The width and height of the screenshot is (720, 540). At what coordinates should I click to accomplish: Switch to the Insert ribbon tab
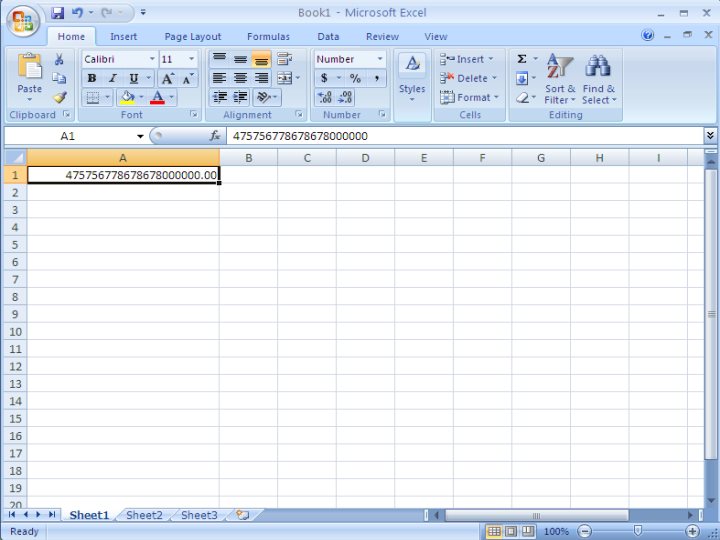[124, 37]
